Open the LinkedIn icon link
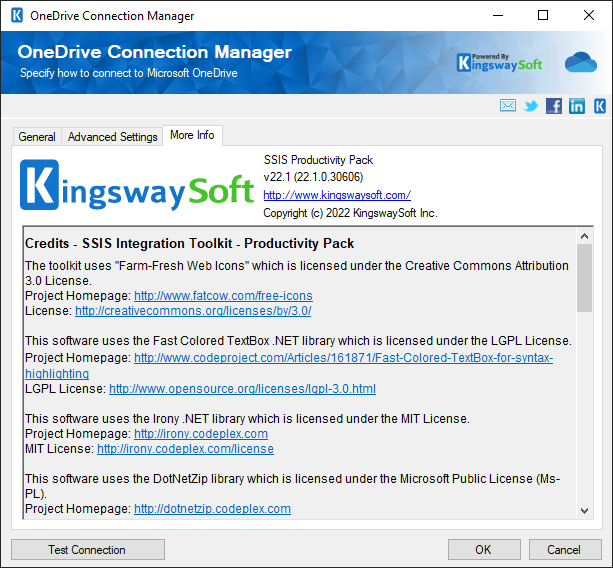Viewport: 613px width, 568px height. click(577, 106)
